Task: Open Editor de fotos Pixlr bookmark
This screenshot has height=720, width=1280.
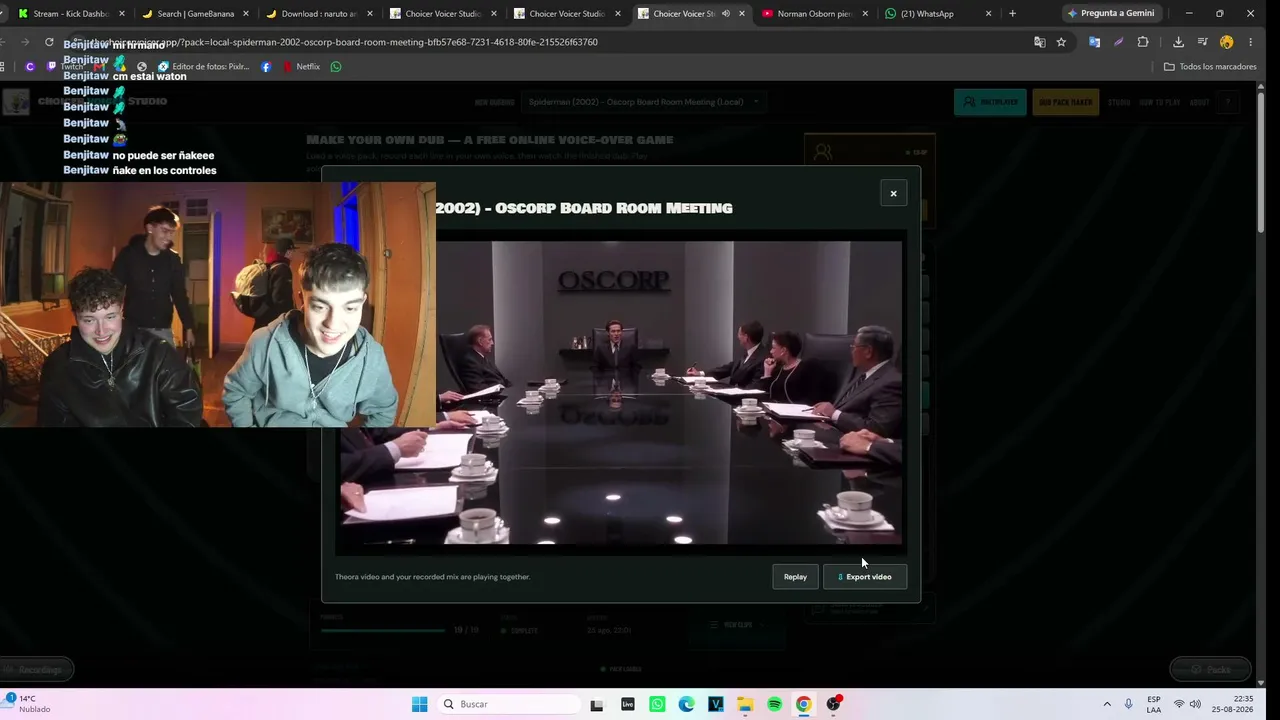Action: [x=203, y=67]
